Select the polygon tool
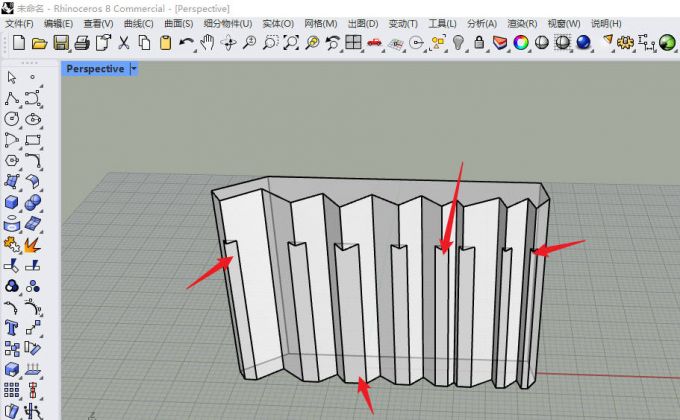The height and width of the screenshot is (420, 680). tap(12, 161)
